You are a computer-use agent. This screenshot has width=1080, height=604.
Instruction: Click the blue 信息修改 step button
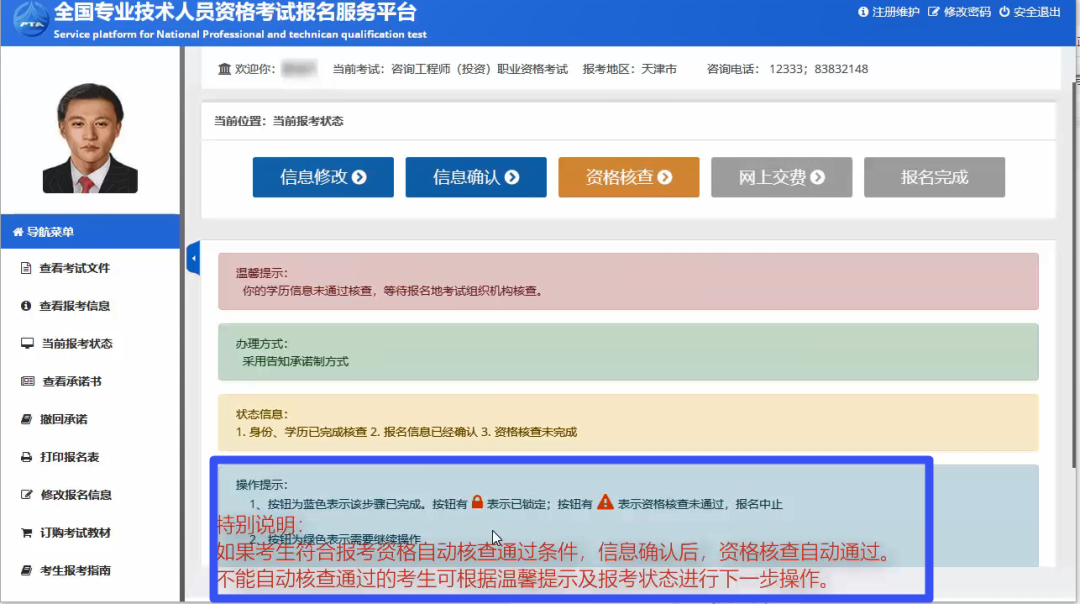pyautogui.click(x=323, y=177)
